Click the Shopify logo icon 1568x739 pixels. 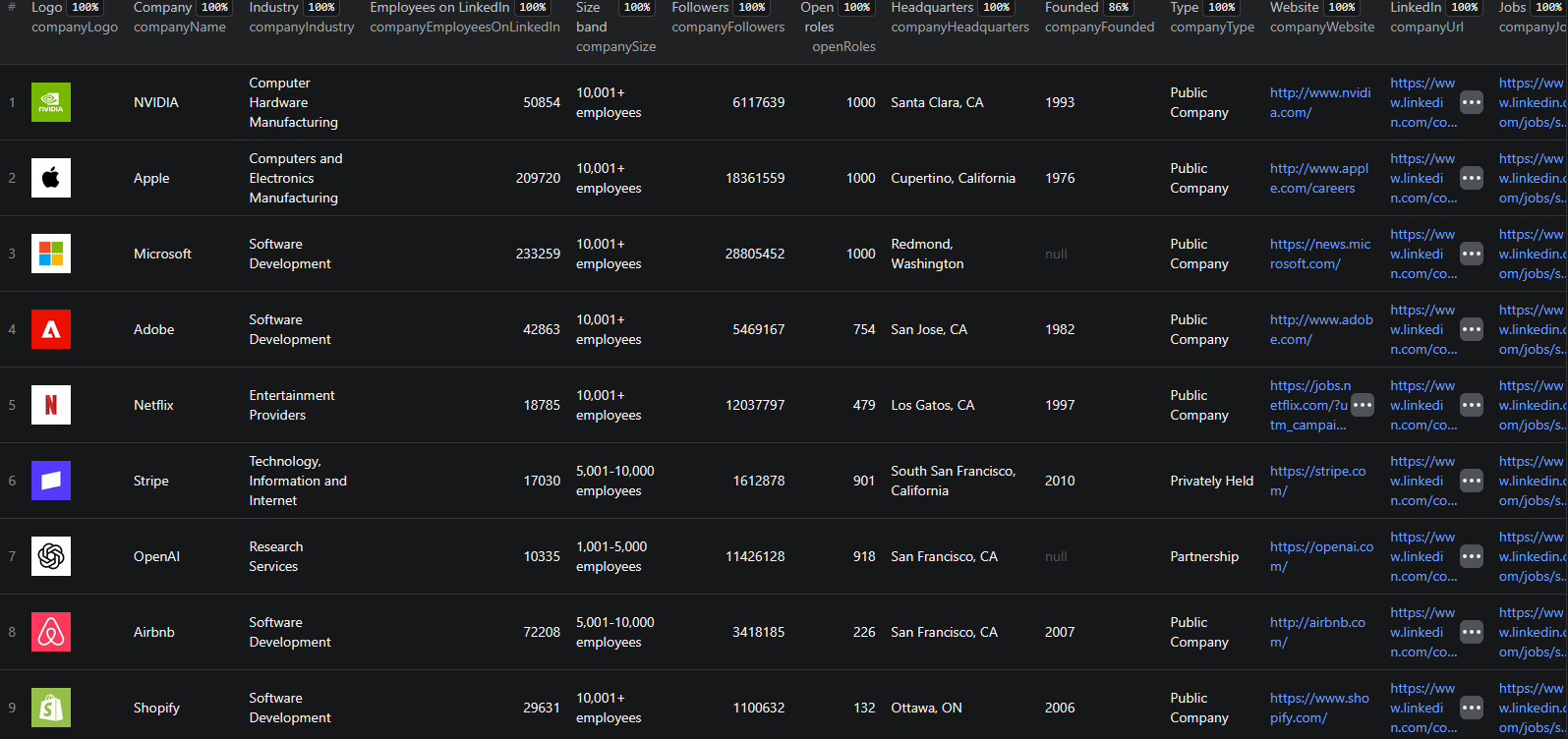point(51,708)
